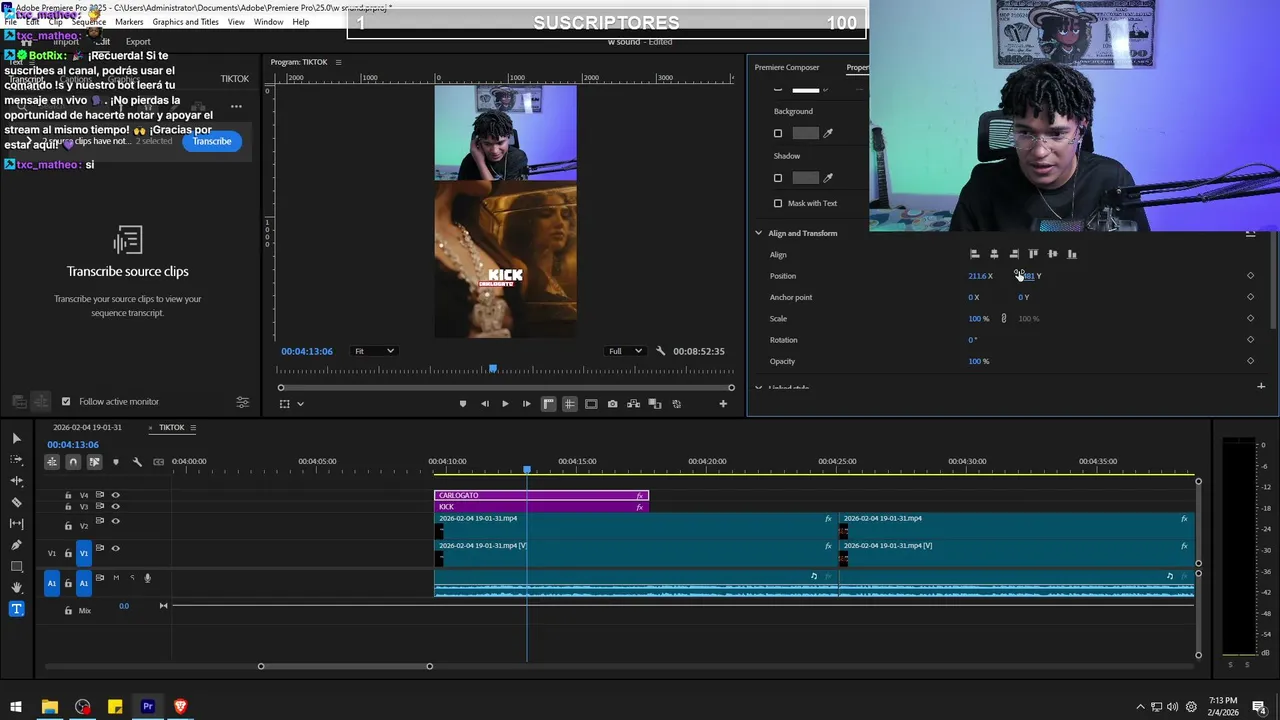Export frame with camera icon
Image resolution: width=1280 pixels, height=720 pixels.
[612, 404]
